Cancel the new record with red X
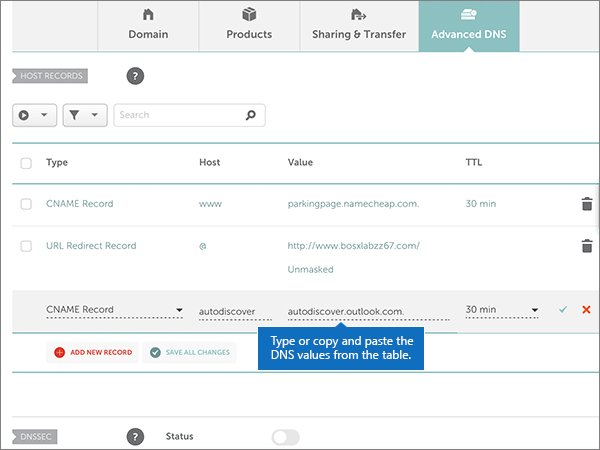The image size is (600, 450). click(586, 310)
